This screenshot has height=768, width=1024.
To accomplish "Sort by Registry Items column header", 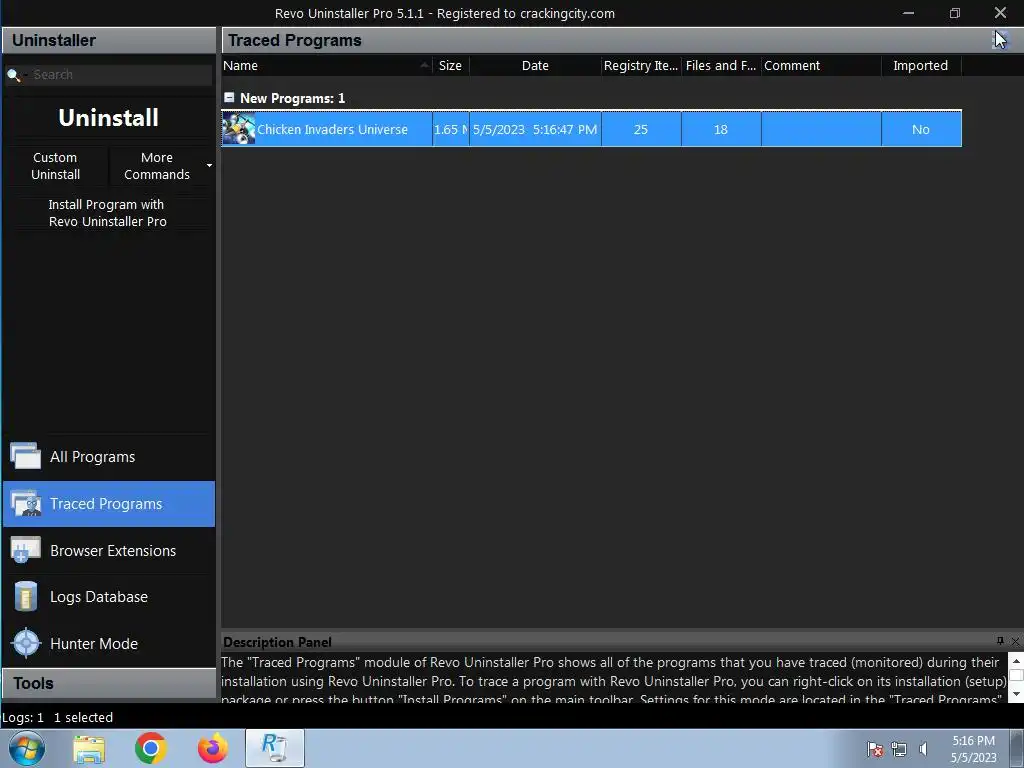I will click(x=641, y=65).
